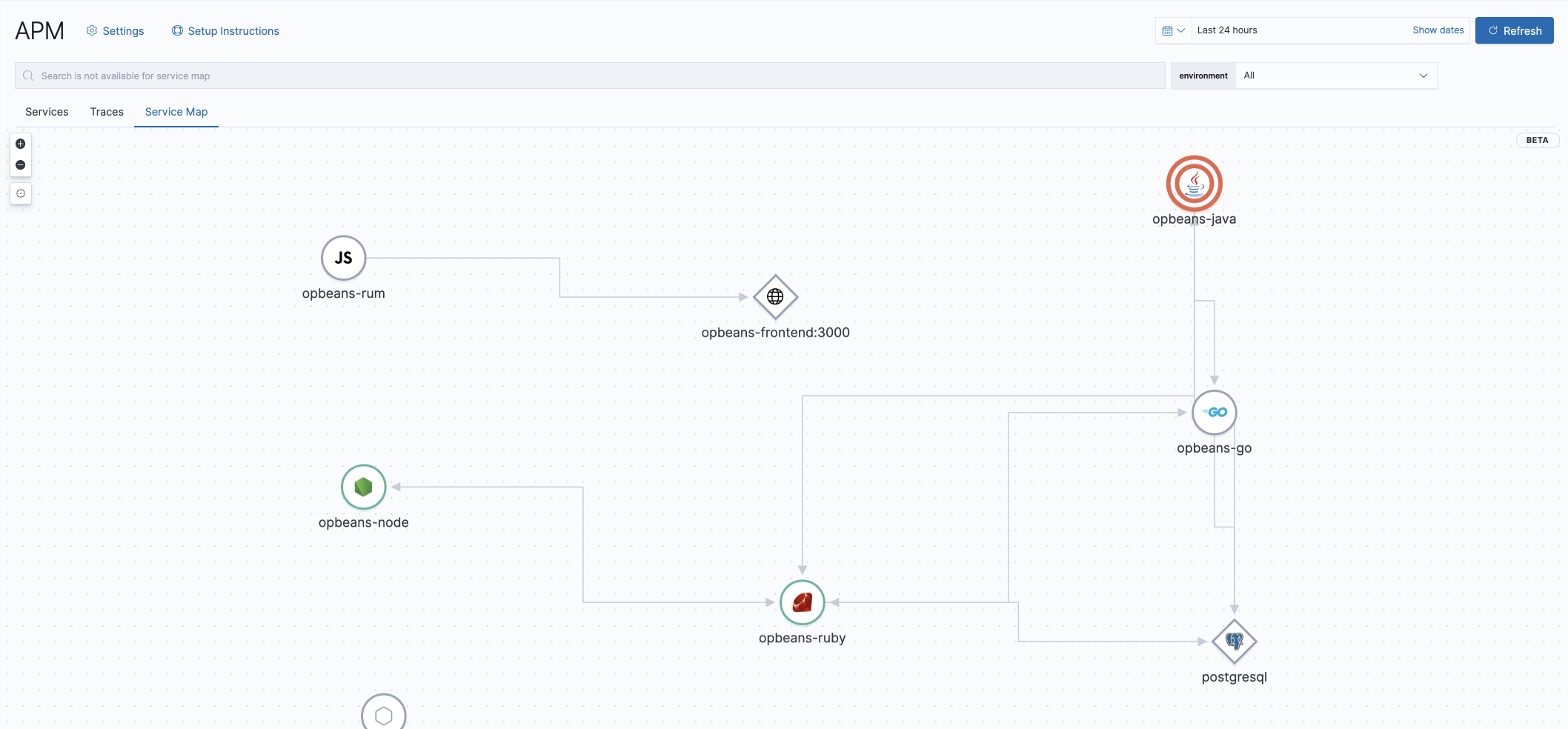Click the Refresh button

coord(1514,30)
